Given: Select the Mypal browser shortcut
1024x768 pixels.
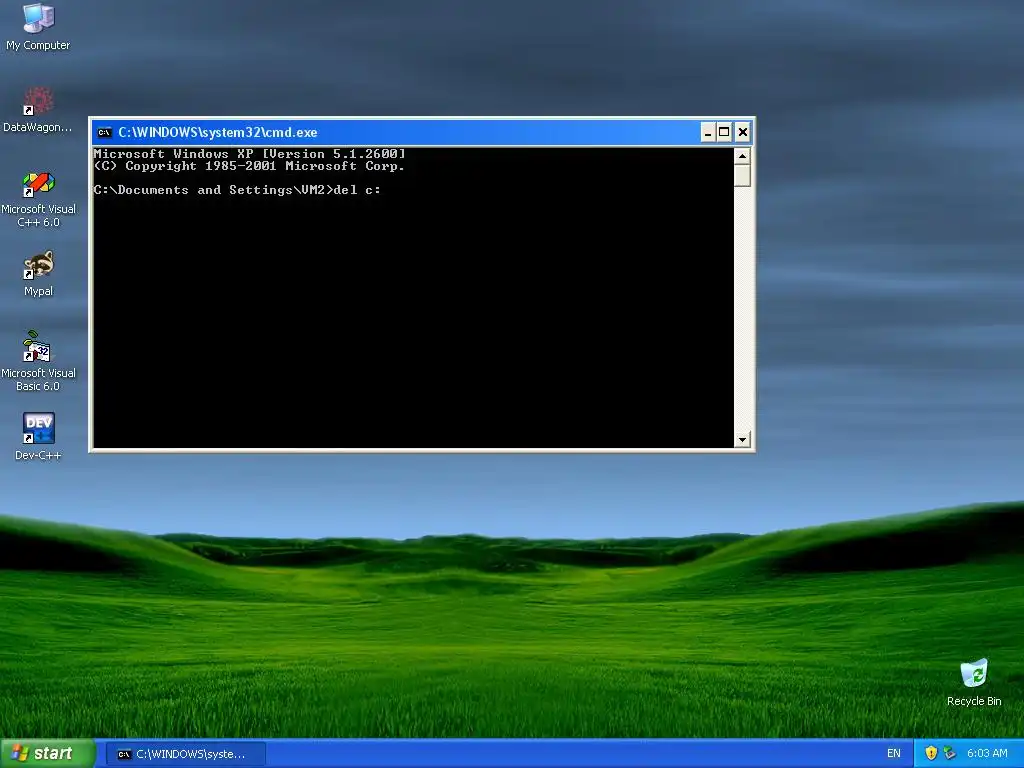Looking at the screenshot, I should tap(38, 274).
